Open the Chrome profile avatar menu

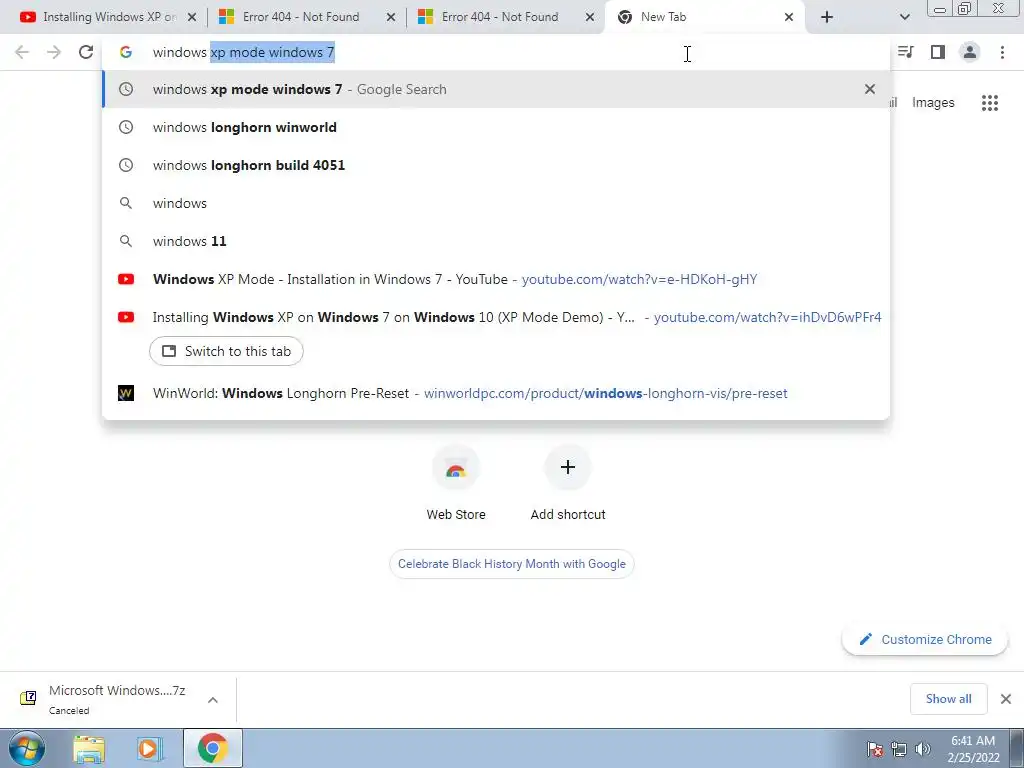(x=970, y=52)
